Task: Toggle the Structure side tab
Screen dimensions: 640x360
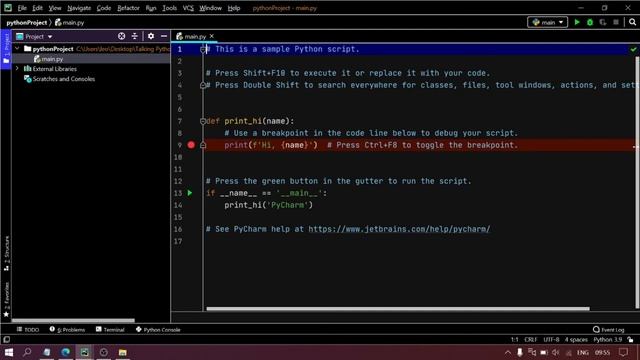Action: click(x=6, y=253)
